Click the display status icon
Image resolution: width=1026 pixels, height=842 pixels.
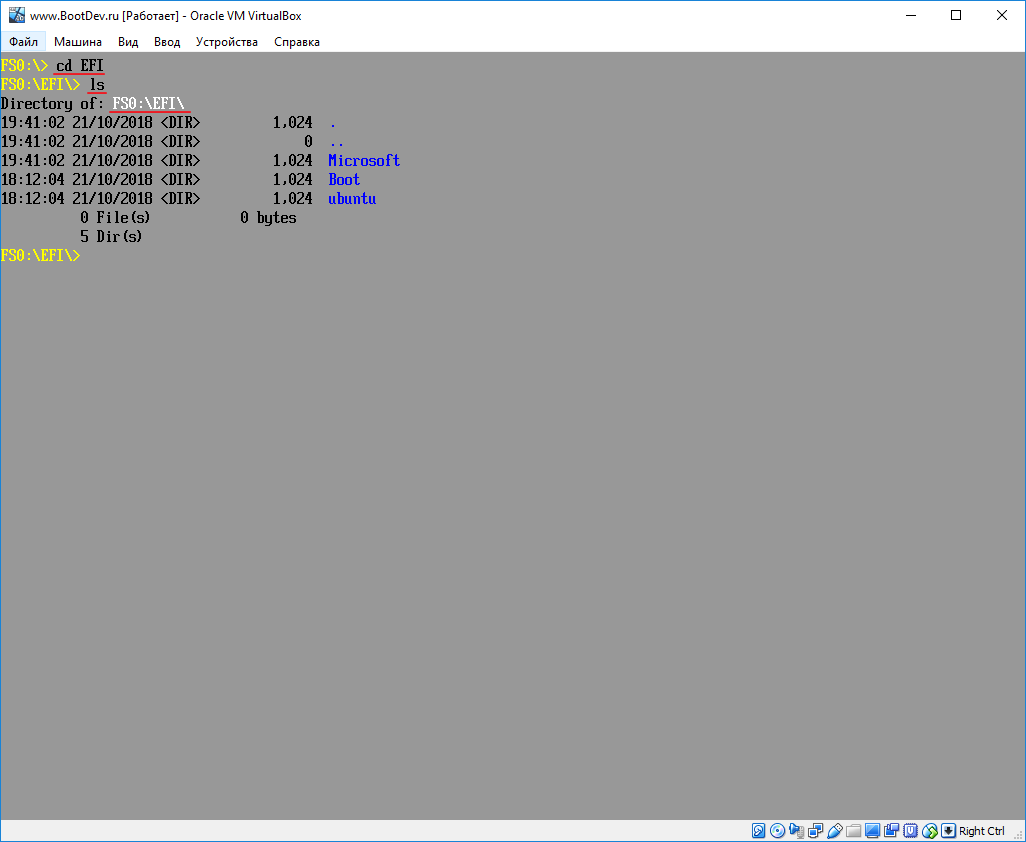pyautogui.click(x=872, y=831)
